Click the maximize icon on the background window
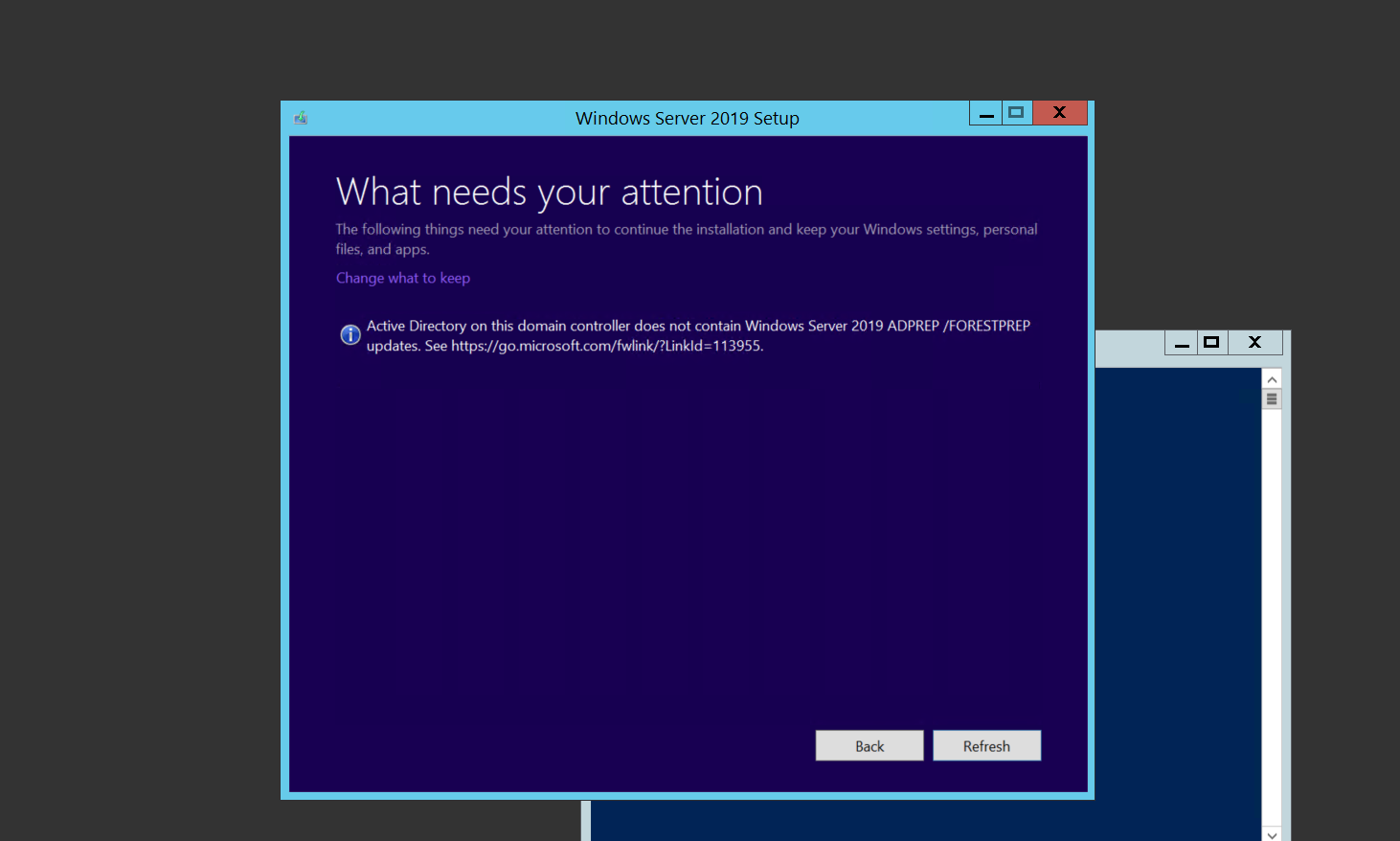Image resolution: width=1400 pixels, height=841 pixels. click(x=1211, y=342)
